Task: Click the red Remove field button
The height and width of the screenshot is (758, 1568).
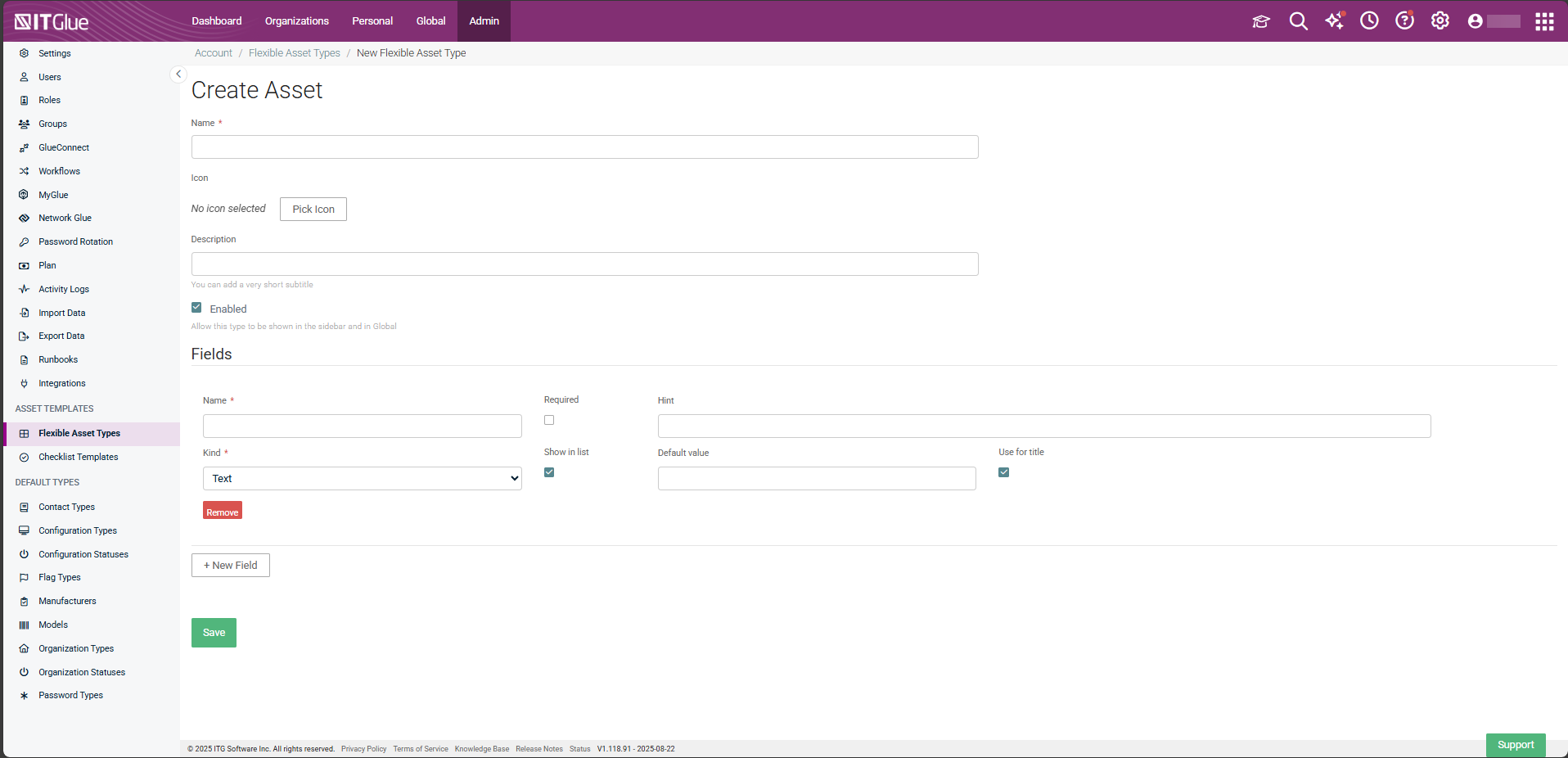Action: (x=223, y=511)
